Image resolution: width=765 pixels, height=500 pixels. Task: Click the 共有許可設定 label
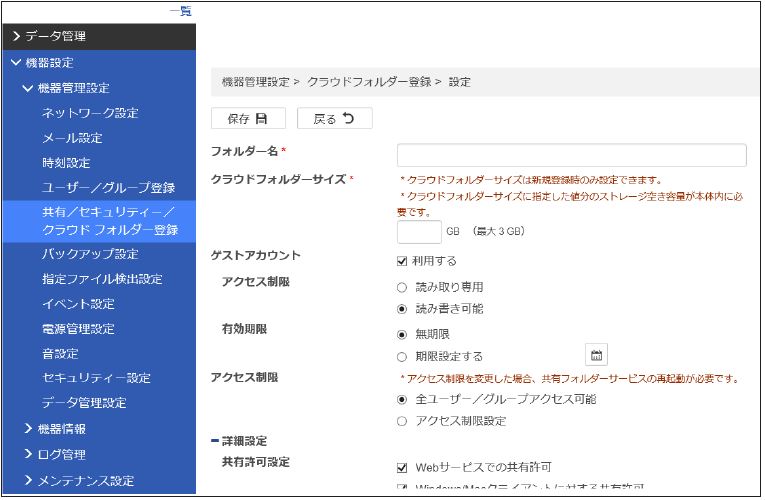[x=256, y=462]
